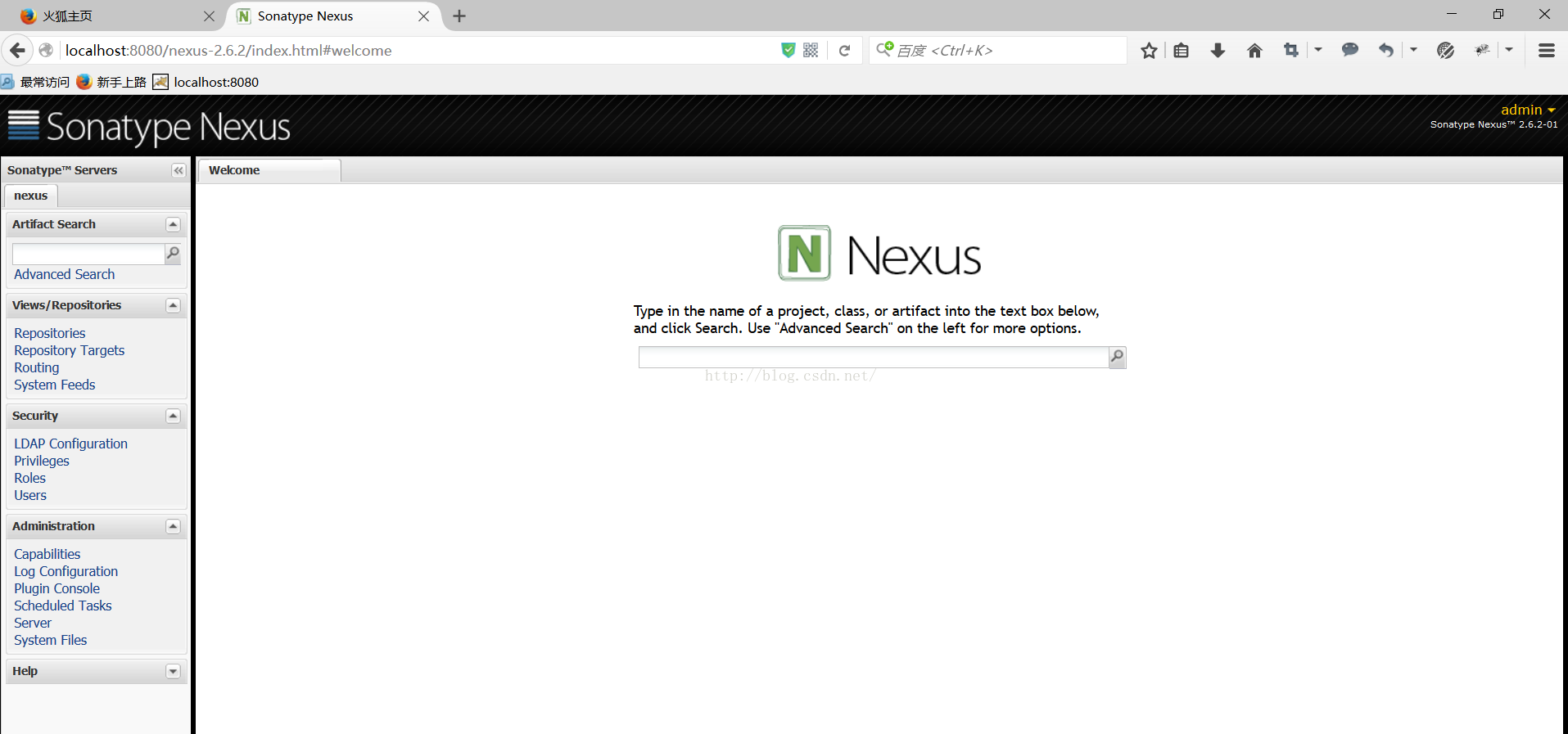This screenshot has width=1568, height=734.
Task: Switch to the 火狐主页 browser tab
Action: (x=106, y=16)
